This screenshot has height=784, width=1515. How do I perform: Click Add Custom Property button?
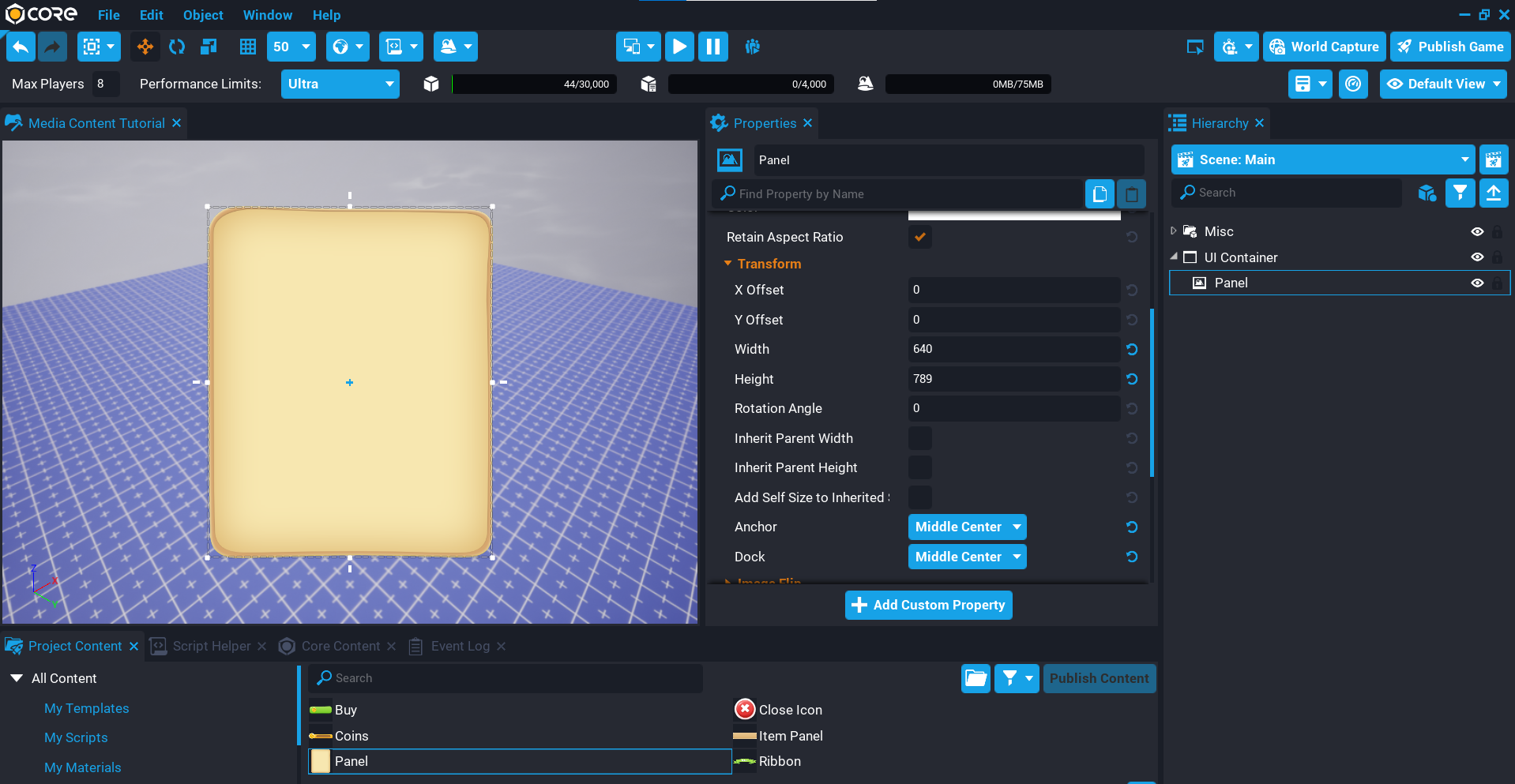pos(928,605)
